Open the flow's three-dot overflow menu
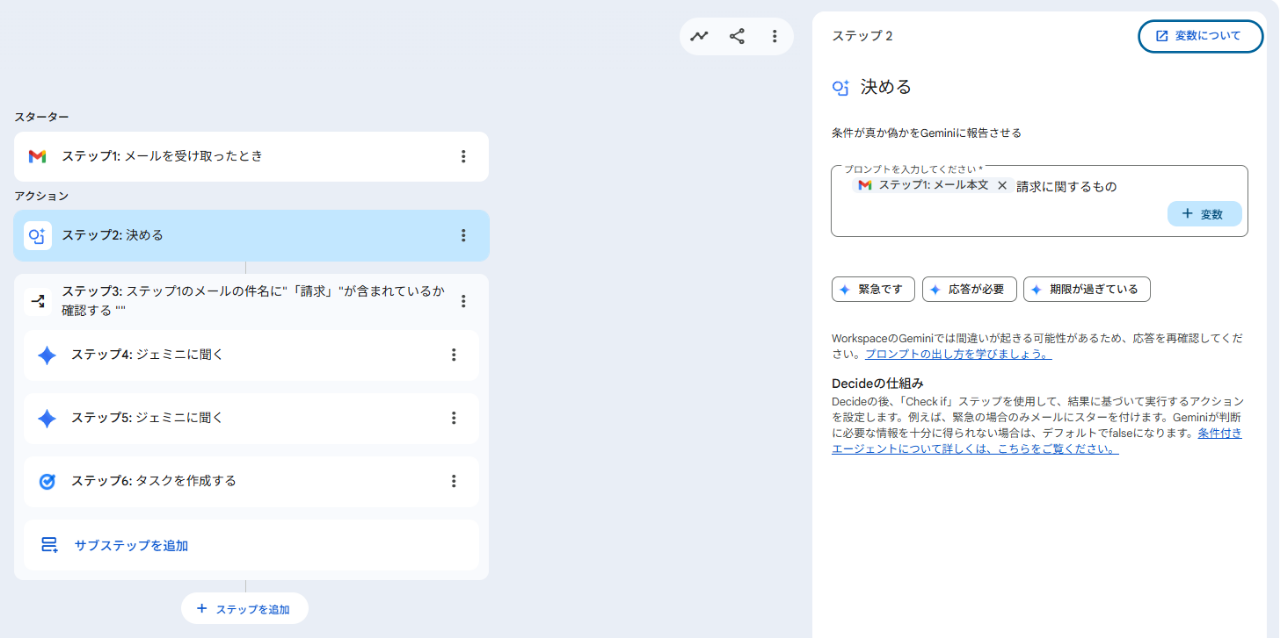1280x639 pixels. click(x=774, y=36)
